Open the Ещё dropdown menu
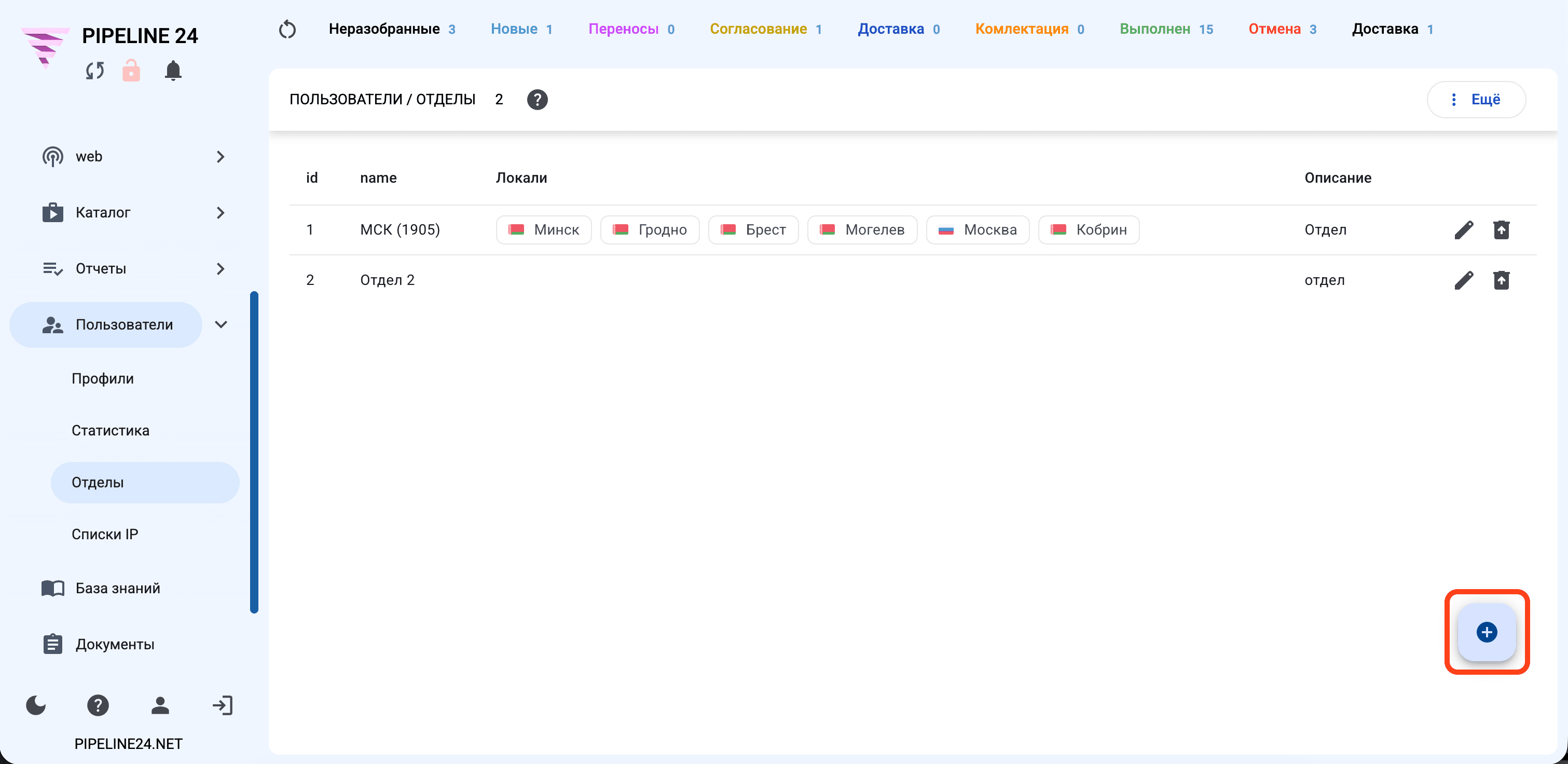This screenshot has height=764, width=1568. click(x=1476, y=99)
